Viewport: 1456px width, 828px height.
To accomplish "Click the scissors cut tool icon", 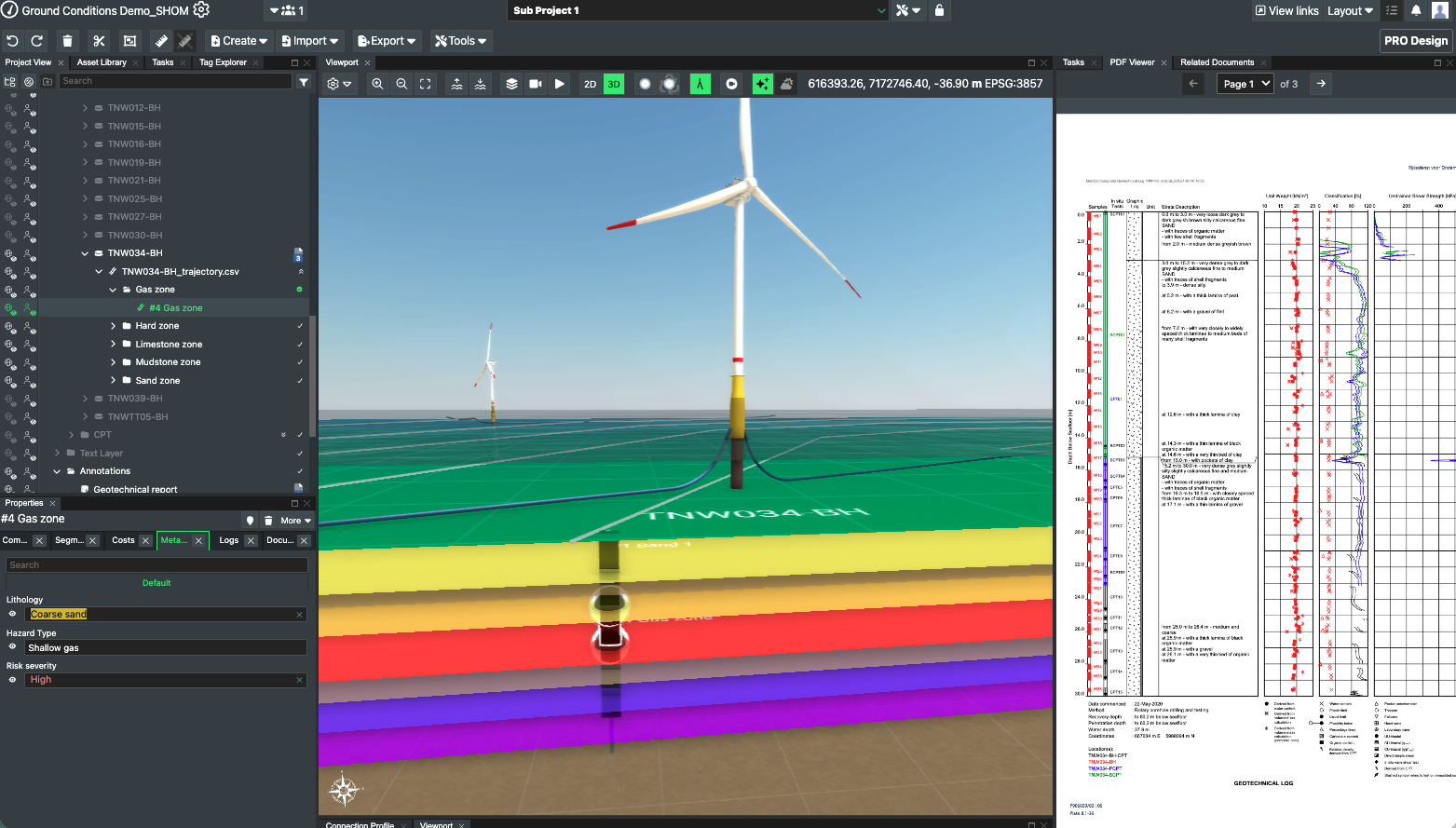I will [99, 41].
